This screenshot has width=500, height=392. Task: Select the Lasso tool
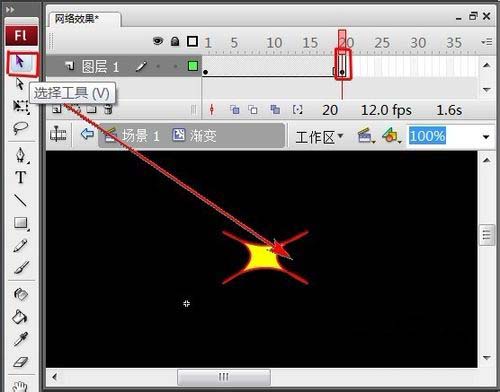[x=21, y=128]
